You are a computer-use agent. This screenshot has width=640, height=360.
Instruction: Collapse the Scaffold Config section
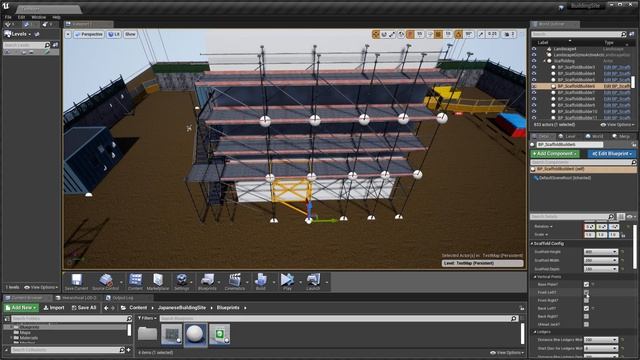pos(532,243)
